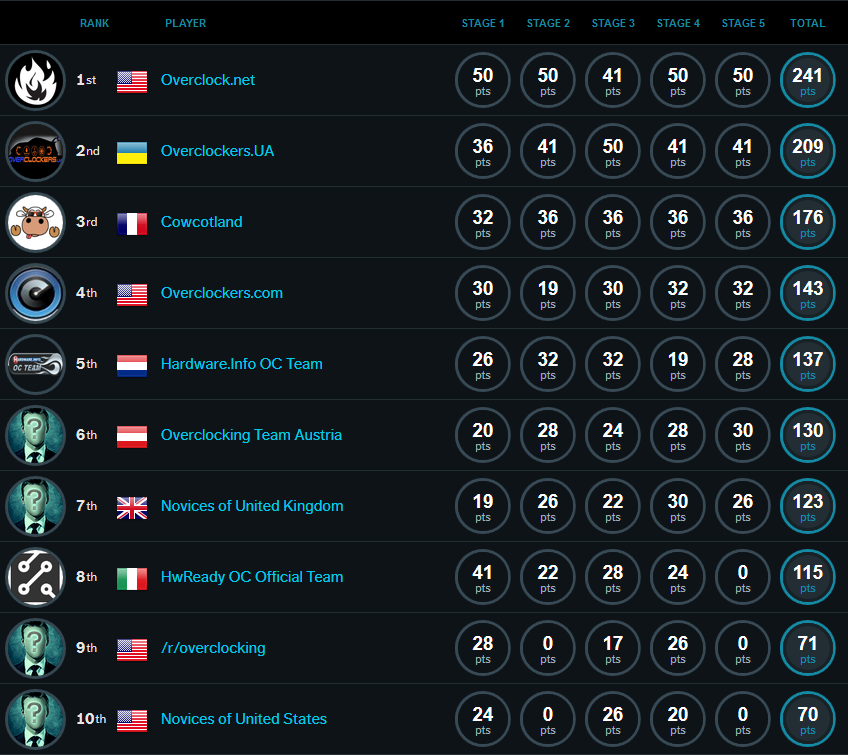Click the Ukraine flag beside Overclockers.UA
The image size is (848, 755).
132,153
